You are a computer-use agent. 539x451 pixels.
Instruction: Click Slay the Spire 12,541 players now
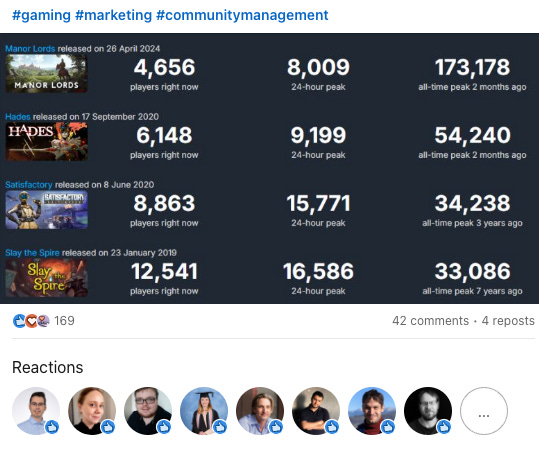click(x=164, y=278)
